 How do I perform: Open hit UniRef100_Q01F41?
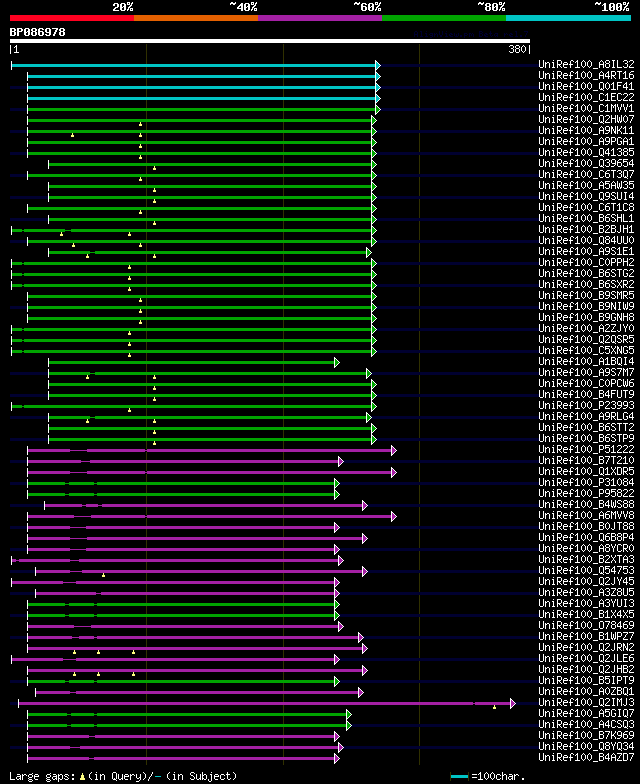coord(586,86)
